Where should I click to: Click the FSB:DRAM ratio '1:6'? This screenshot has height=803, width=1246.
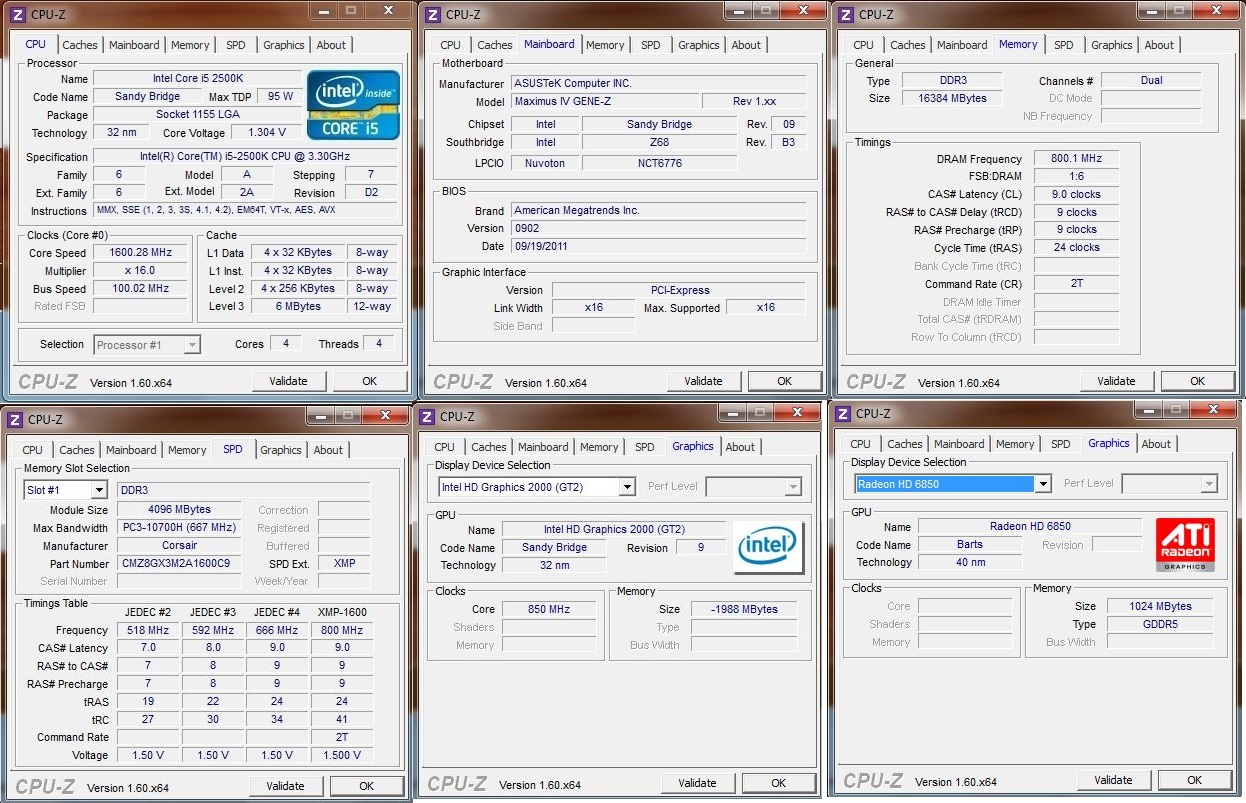[1076, 177]
